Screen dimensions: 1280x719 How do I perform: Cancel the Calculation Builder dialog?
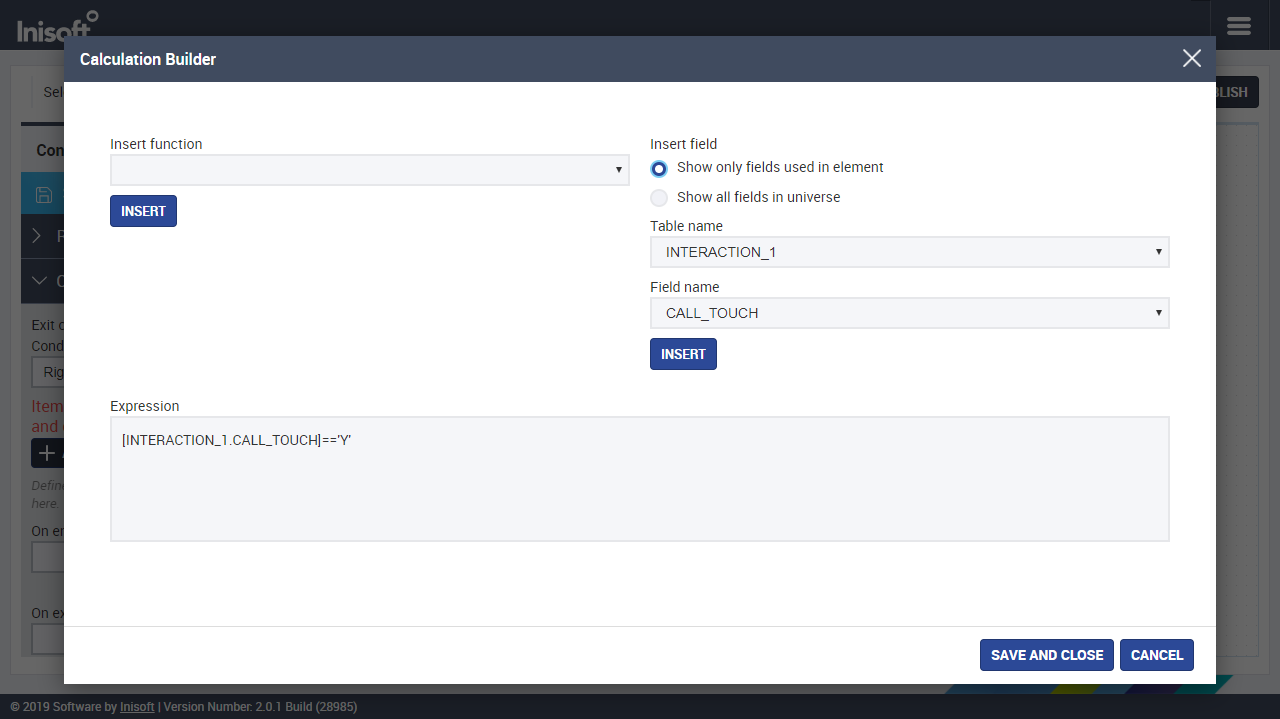1156,655
